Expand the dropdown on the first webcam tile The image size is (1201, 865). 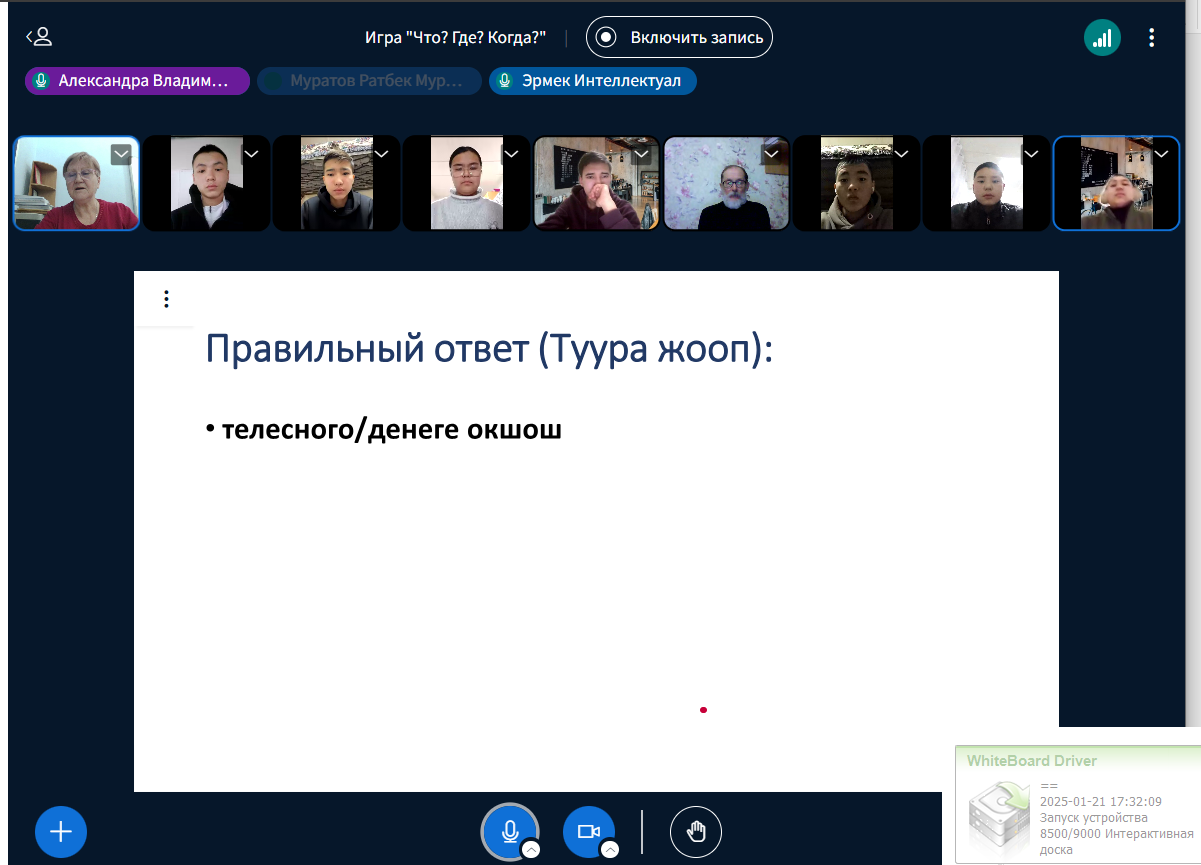coord(121,154)
